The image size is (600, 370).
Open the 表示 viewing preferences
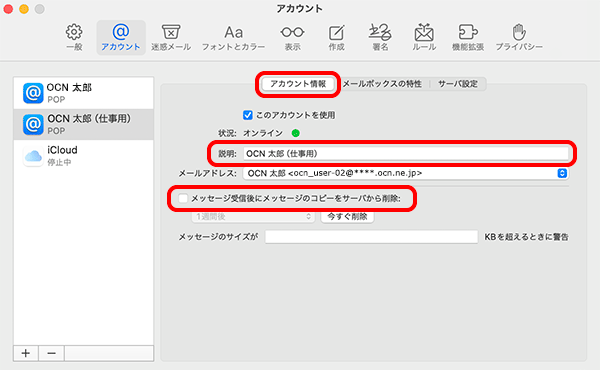(x=292, y=37)
